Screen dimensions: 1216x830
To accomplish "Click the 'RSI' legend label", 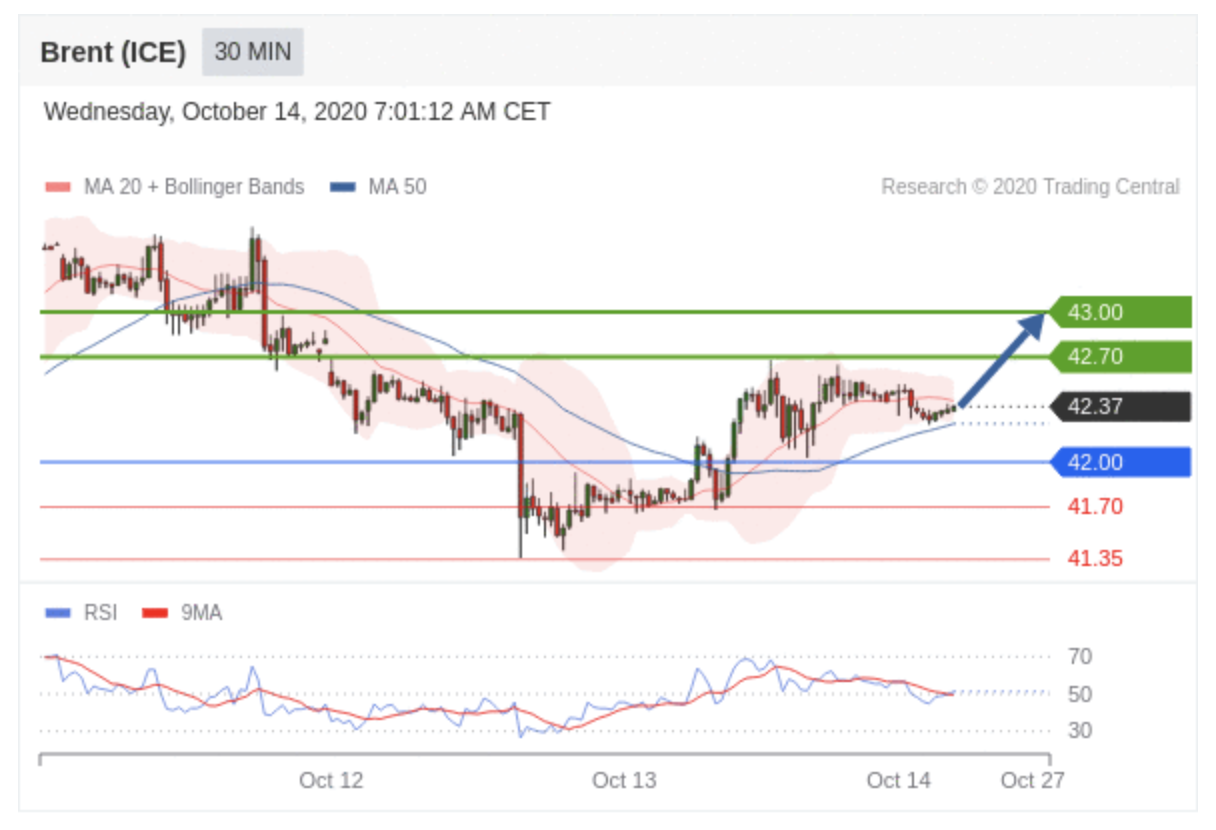I will 100,613.
